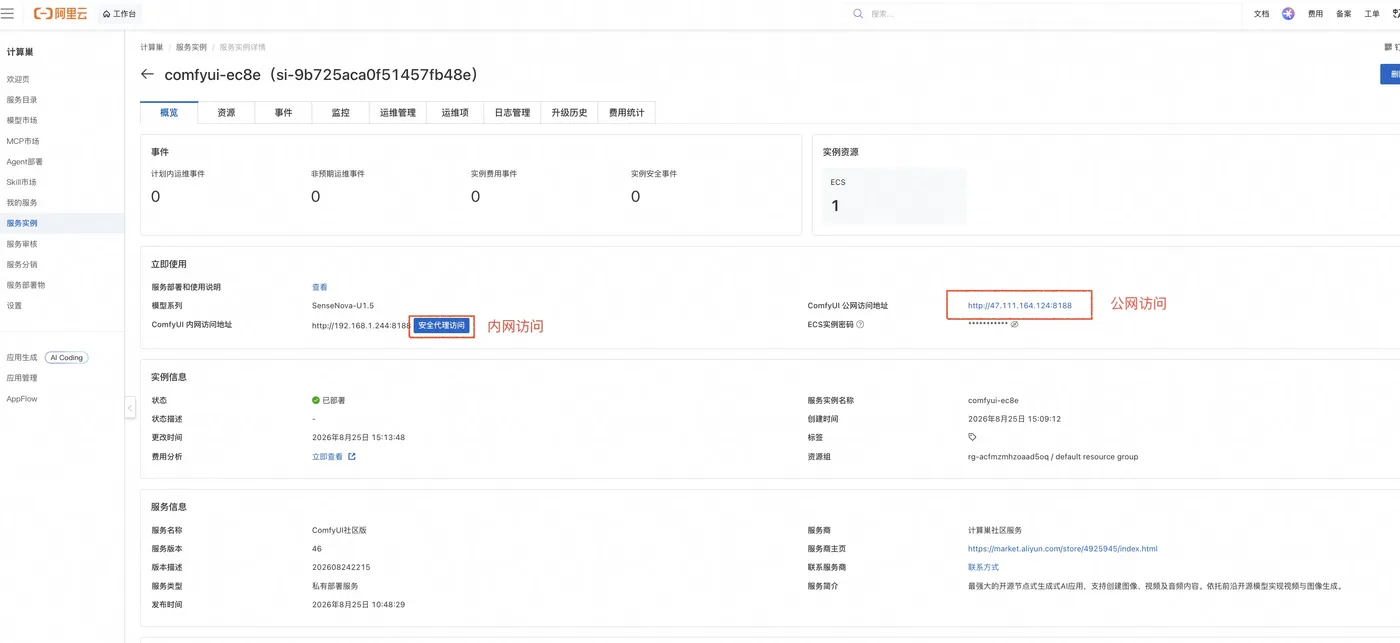
Task: Select Skill市场 in the sidebar
Action: 22,182
